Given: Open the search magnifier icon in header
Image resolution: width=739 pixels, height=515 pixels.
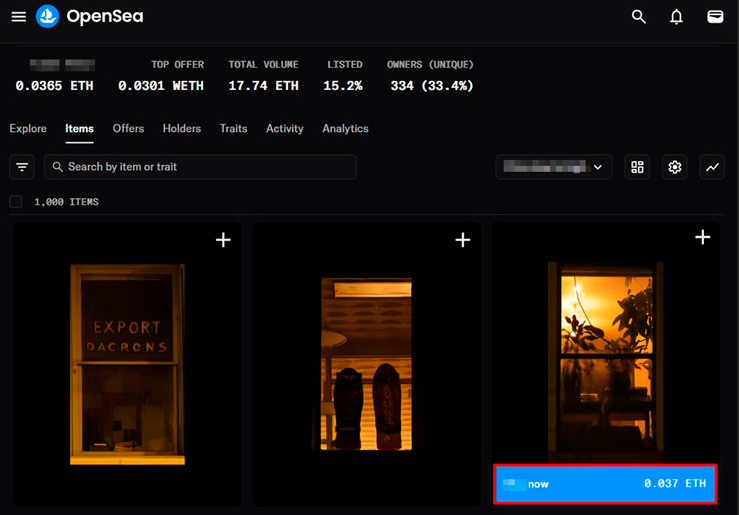Looking at the screenshot, I should tap(639, 16).
